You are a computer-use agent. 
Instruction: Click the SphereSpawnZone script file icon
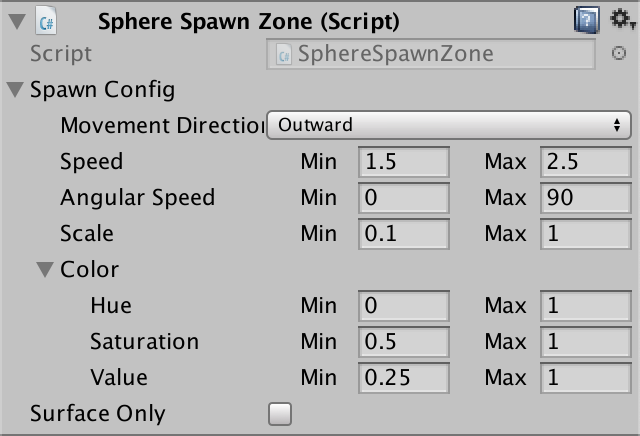(284, 55)
